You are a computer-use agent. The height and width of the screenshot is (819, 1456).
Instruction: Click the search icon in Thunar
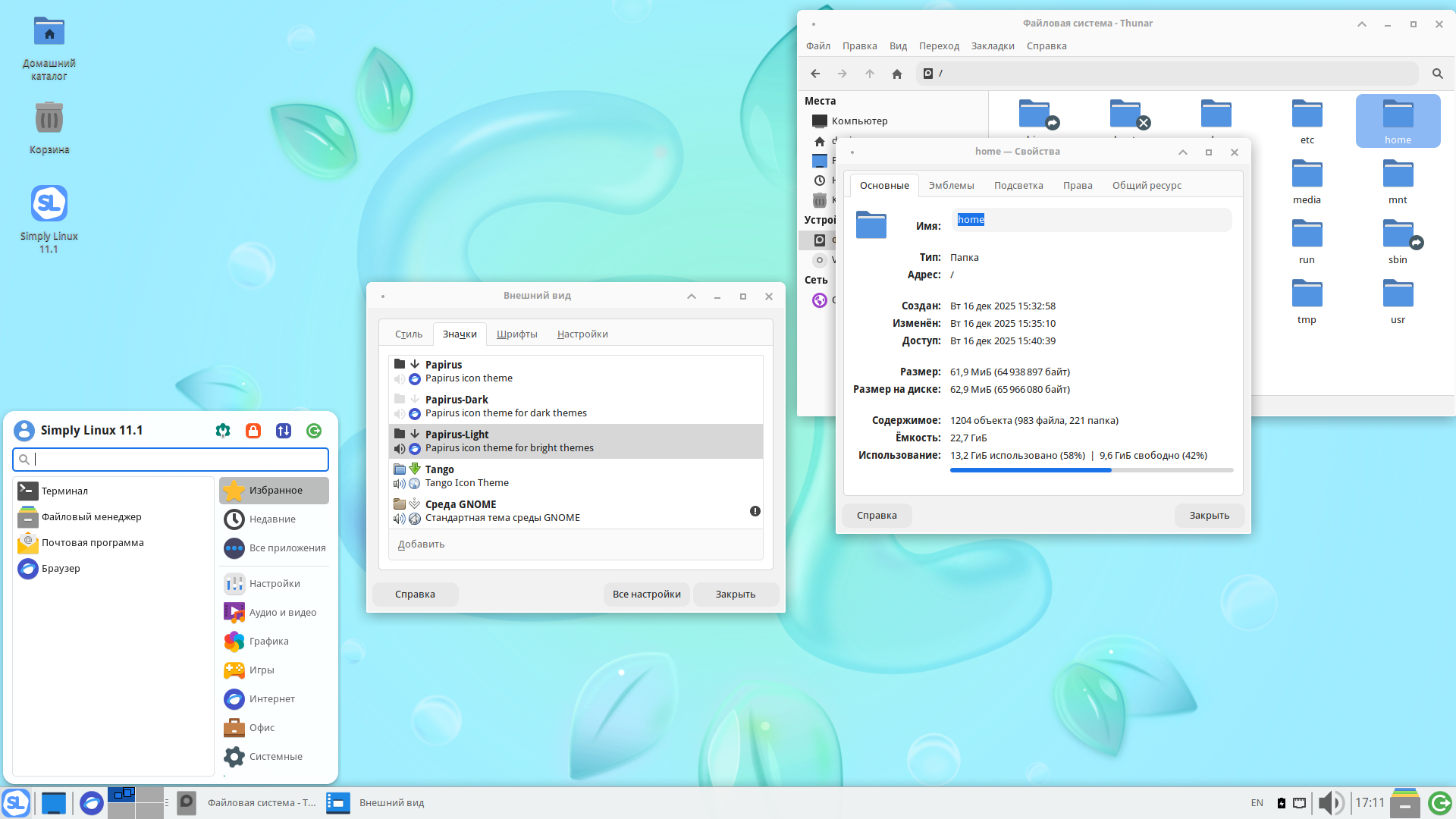[x=1437, y=74]
